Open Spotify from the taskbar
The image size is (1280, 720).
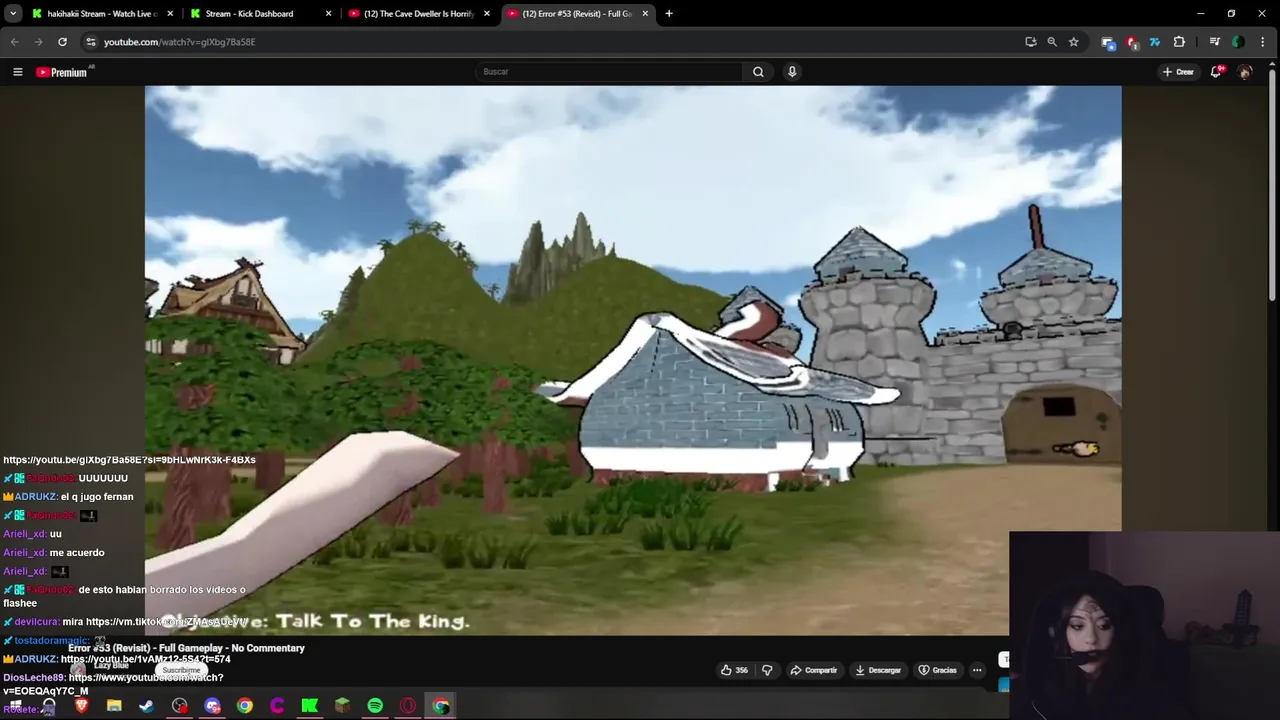pos(375,705)
